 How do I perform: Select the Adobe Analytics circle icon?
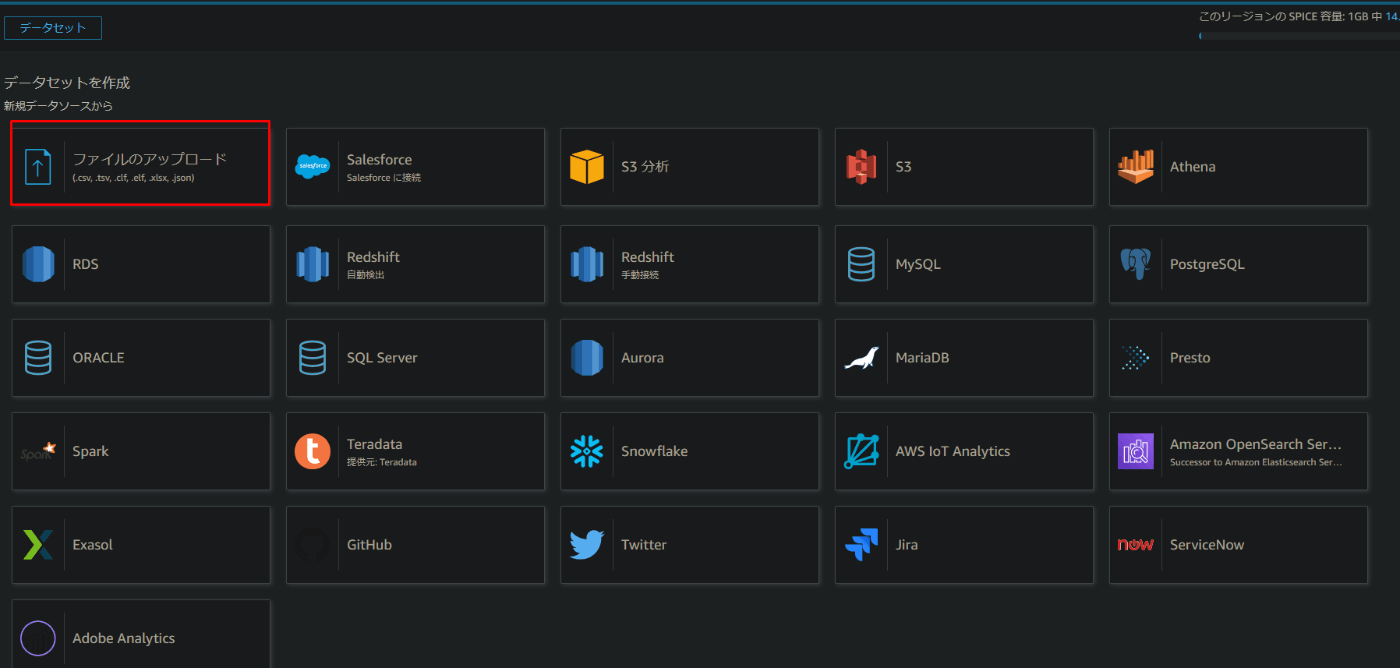38,638
